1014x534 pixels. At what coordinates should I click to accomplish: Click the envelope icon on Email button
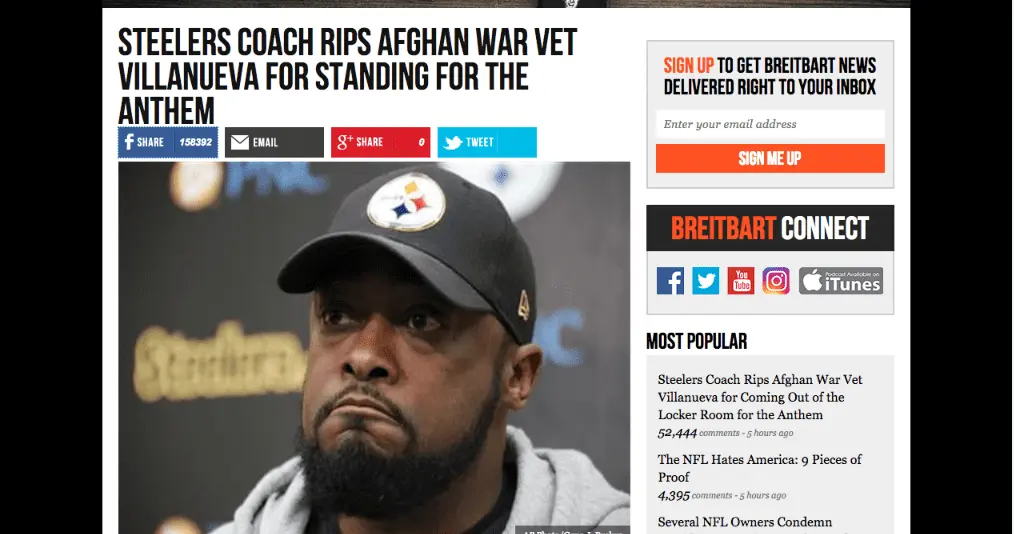pos(240,142)
